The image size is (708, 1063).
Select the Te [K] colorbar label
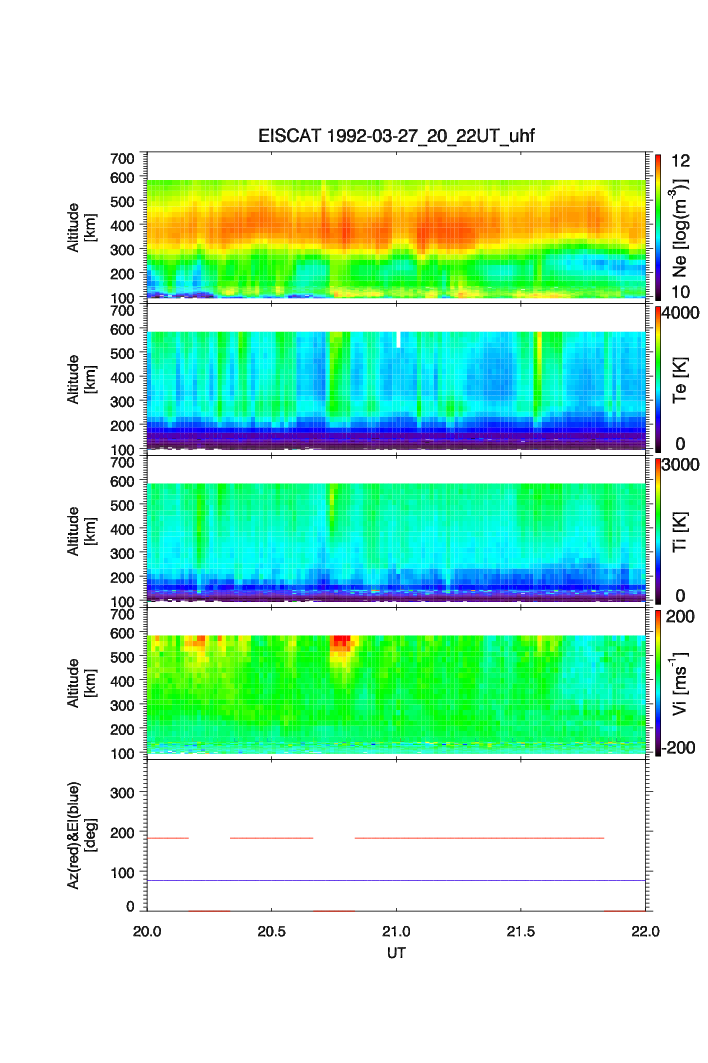680,380
